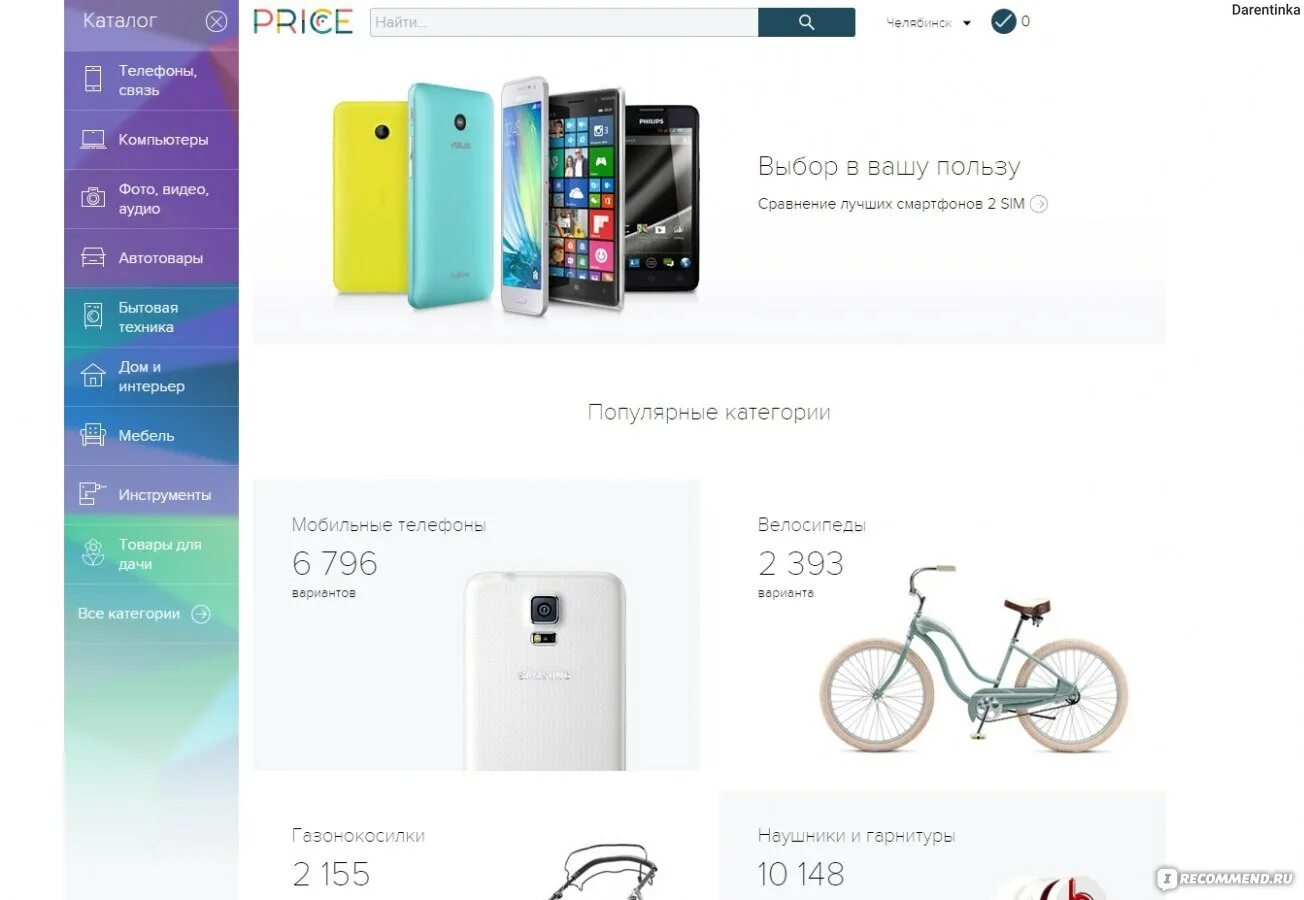
Task: Focus the Найти search field
Action: tap(564, 23)
